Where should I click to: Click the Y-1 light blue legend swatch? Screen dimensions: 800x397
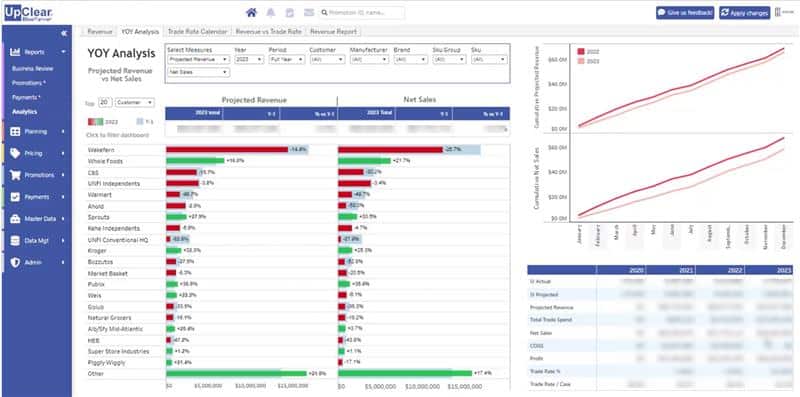(x=140, y=121)
